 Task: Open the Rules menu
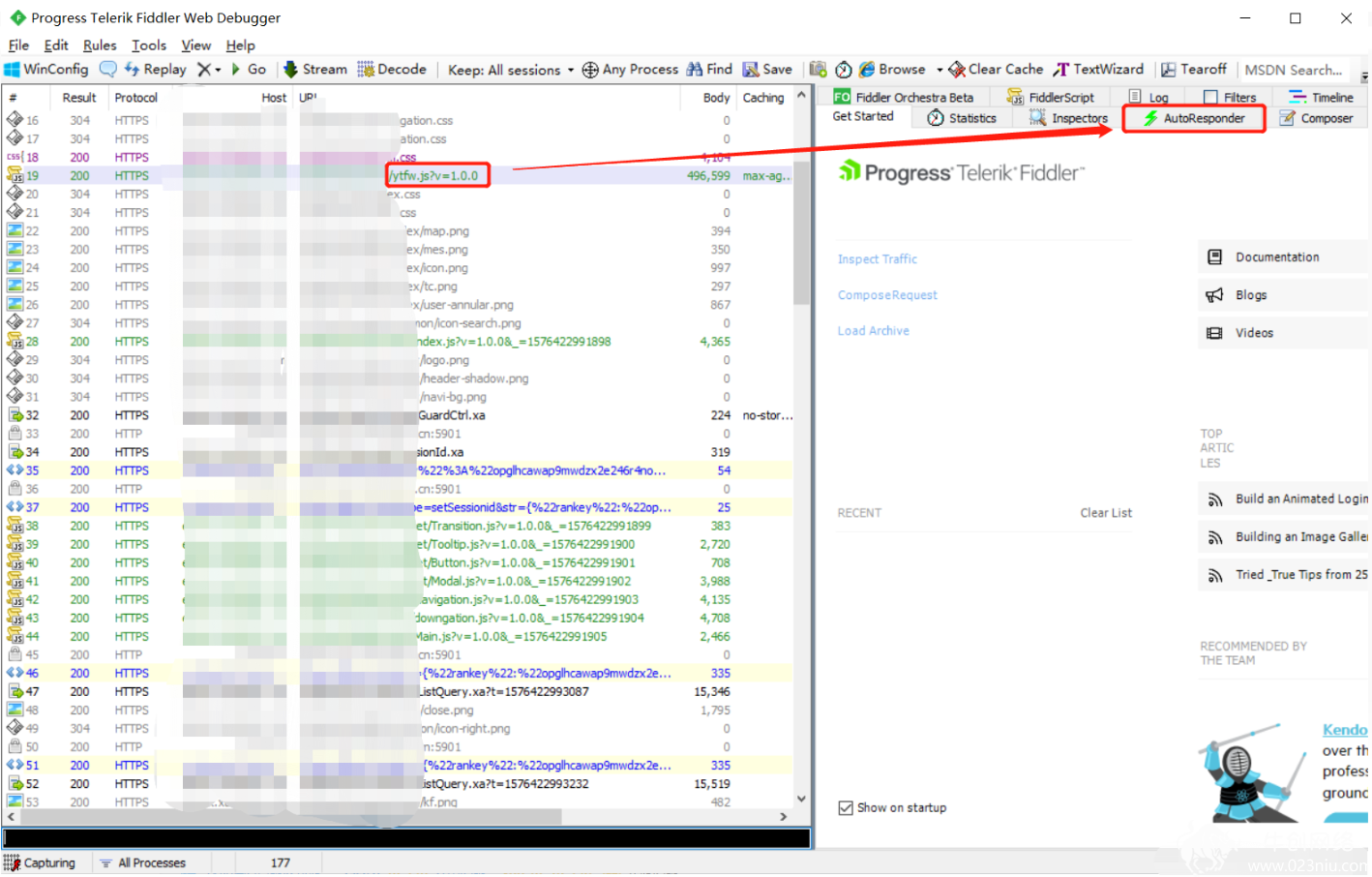click(100, 45)
